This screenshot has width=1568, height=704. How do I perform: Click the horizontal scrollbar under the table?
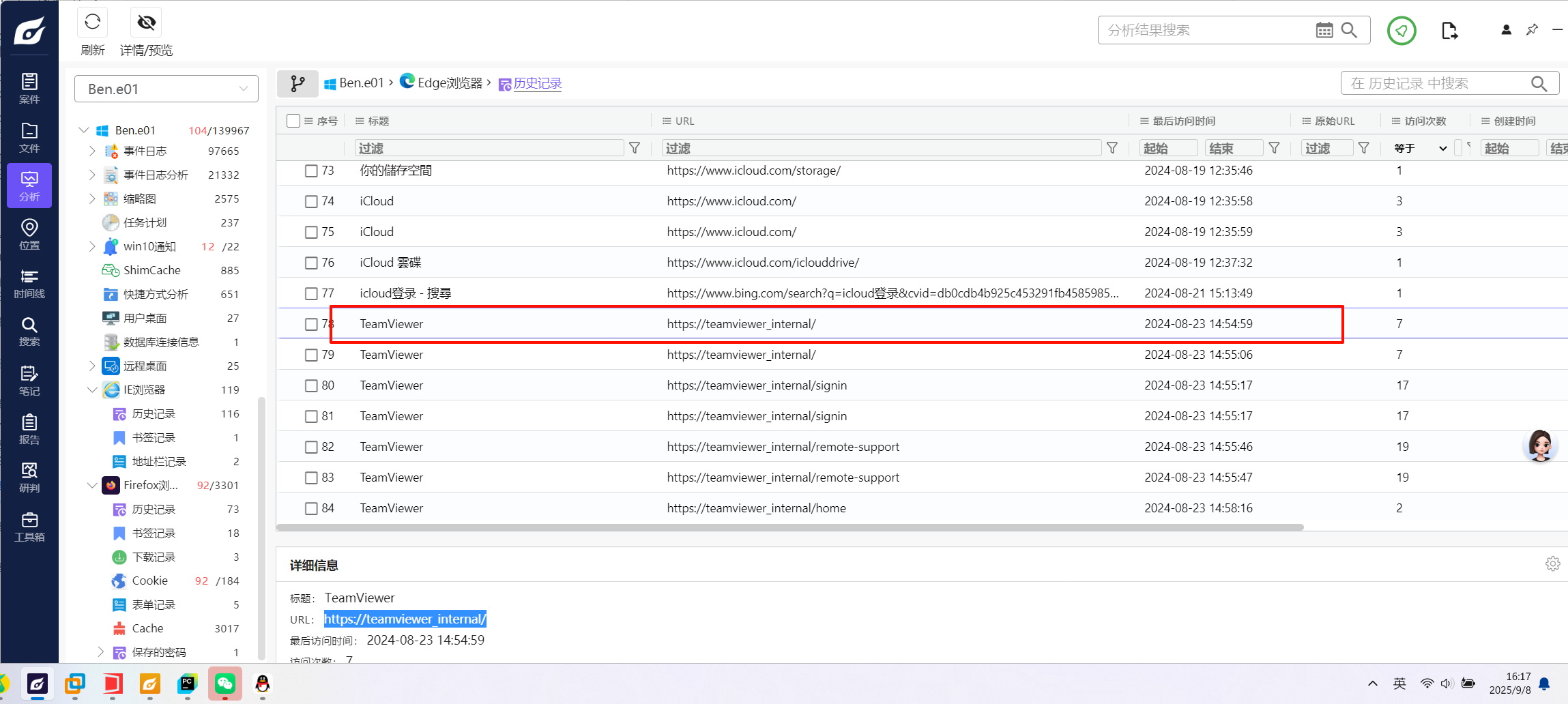click(x=790, y=527)
